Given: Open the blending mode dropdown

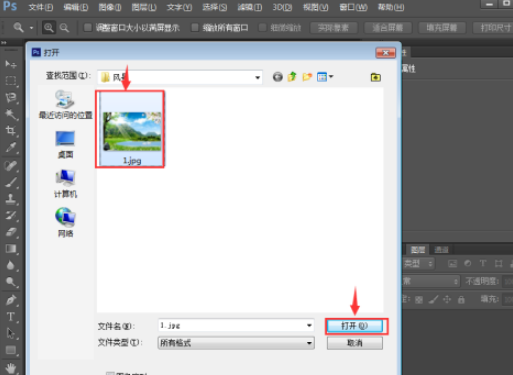Looking at the screenshot, I should point(431,282).
